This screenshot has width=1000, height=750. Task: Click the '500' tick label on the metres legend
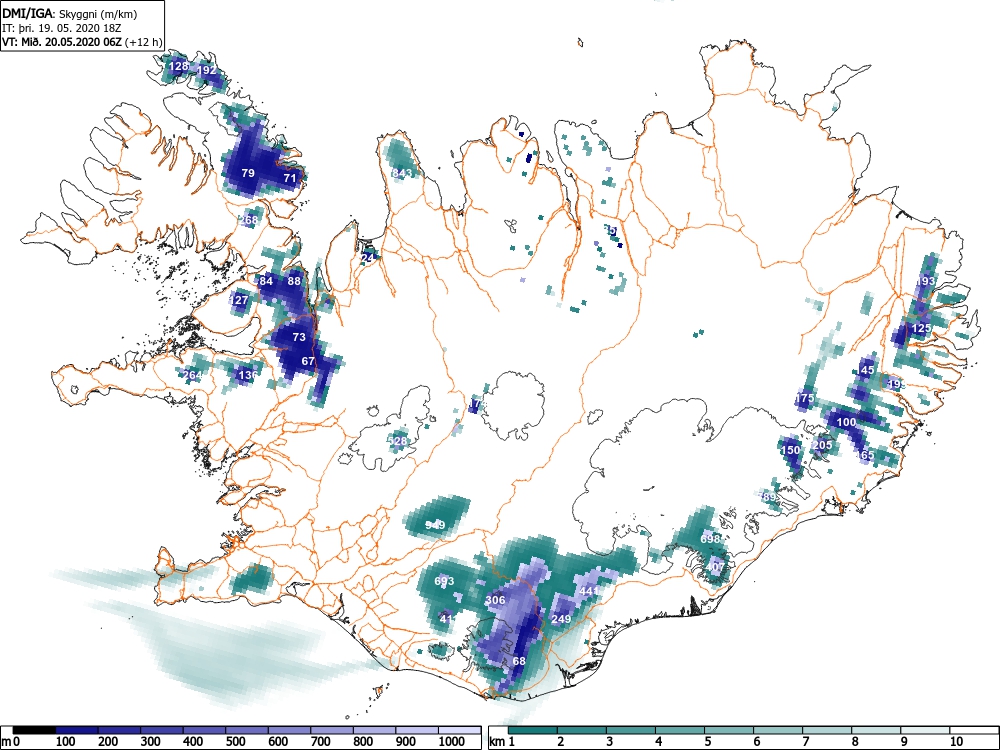coord(235,742)
